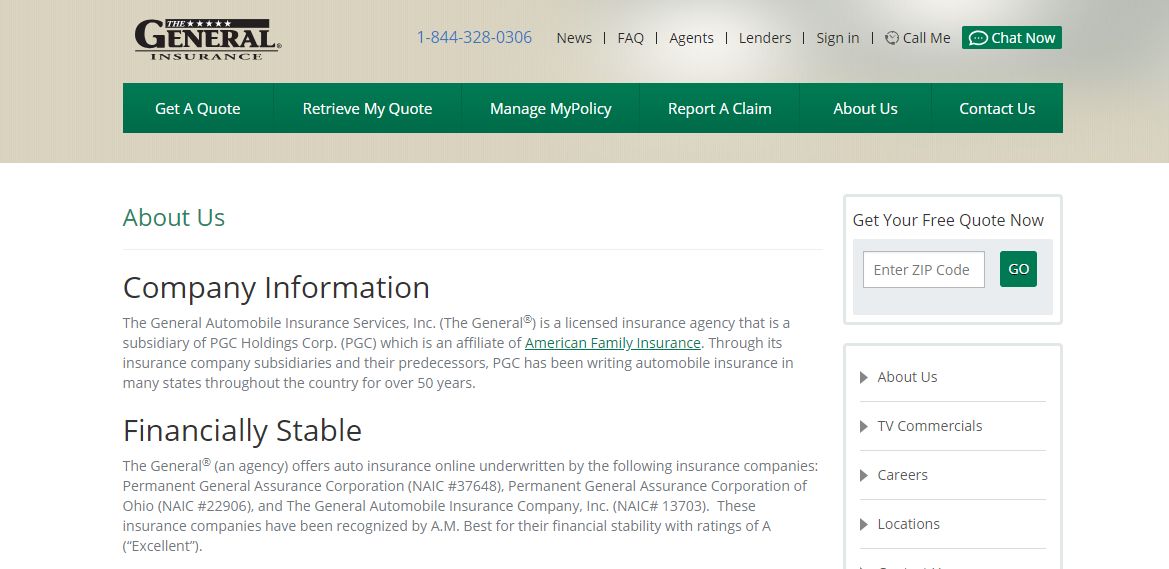Click the green About Us page title
This screenshot has height=569, width=1169.
pyautogui.click(x=174, y=218)
